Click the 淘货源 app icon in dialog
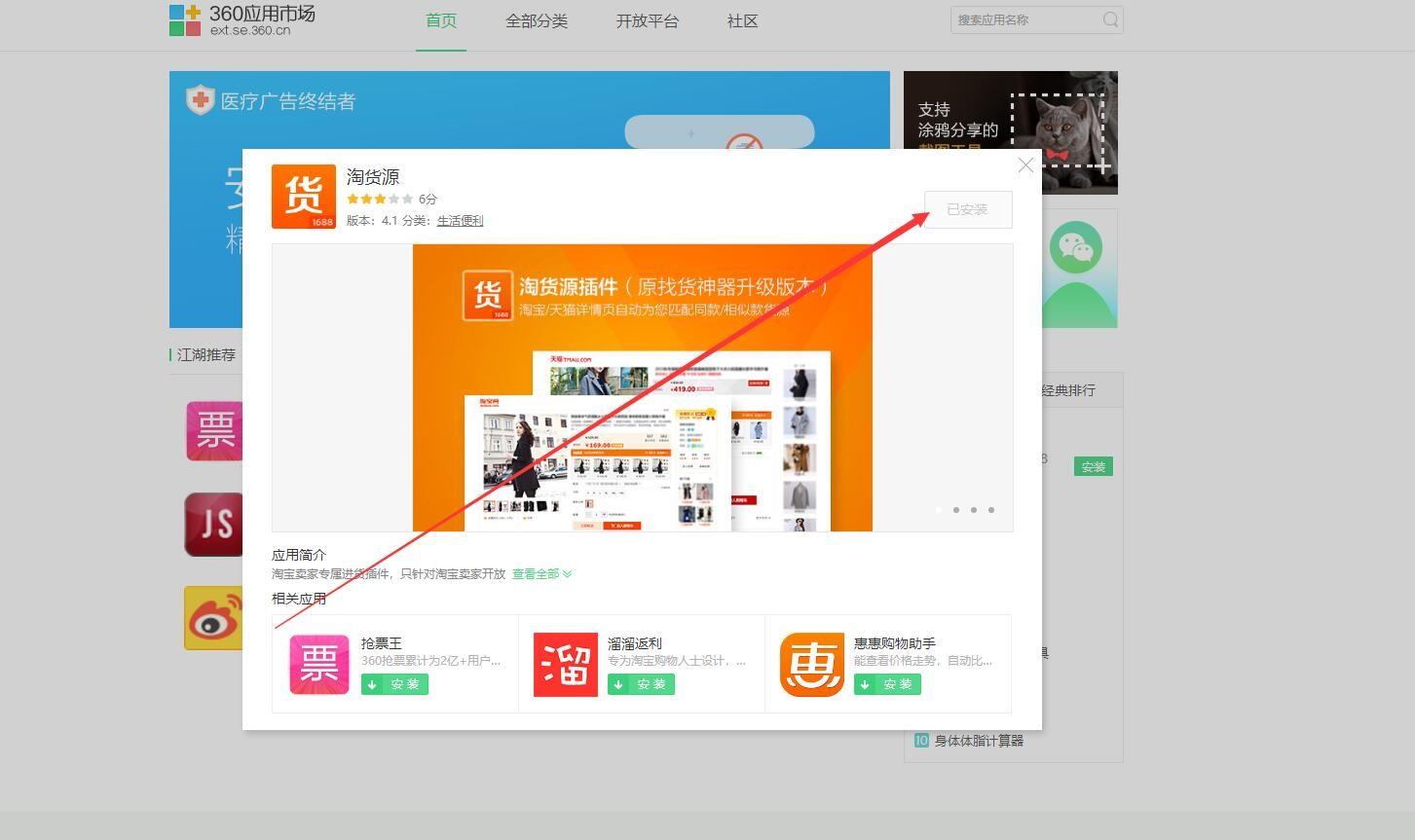Screen dimensions: 1415x840 click(303, 197)
